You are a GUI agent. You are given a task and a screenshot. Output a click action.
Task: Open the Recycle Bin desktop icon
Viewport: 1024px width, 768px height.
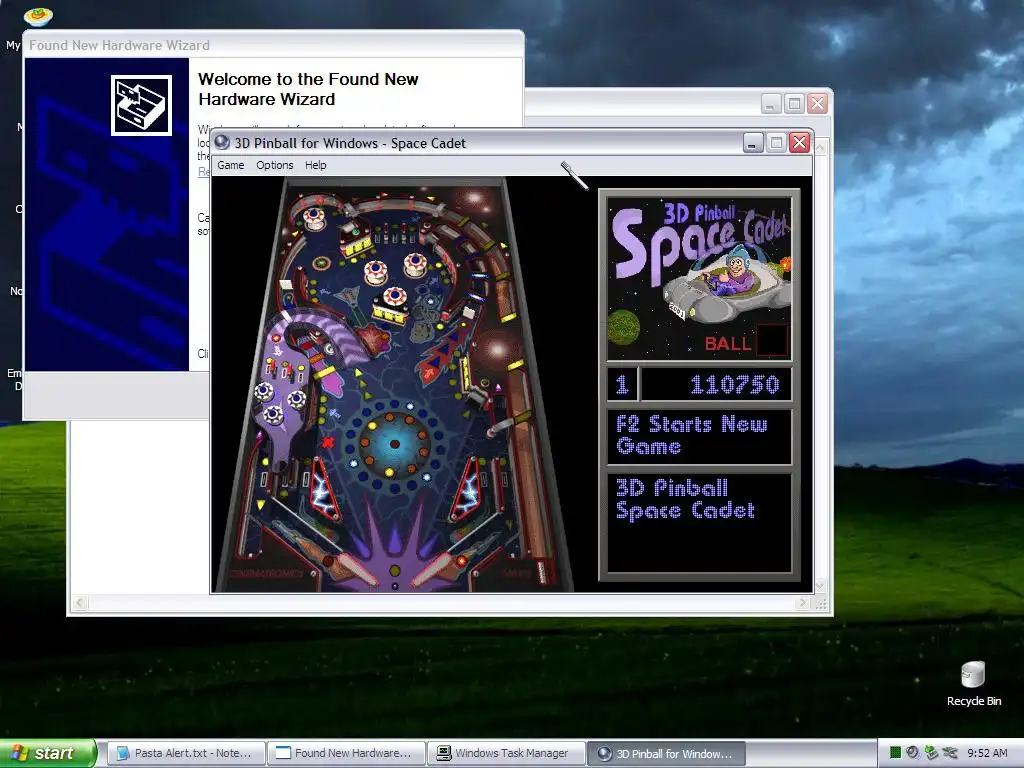[973, 684]
